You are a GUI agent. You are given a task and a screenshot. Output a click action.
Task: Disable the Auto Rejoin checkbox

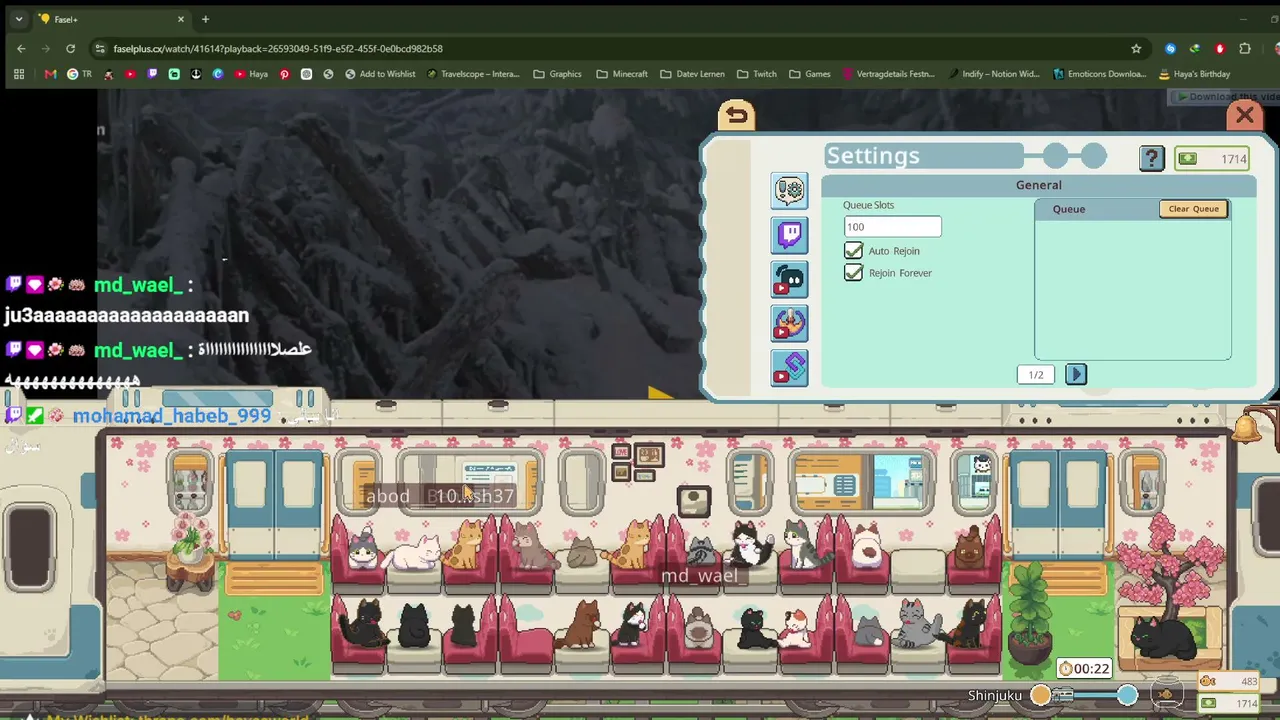coord(853,251)
